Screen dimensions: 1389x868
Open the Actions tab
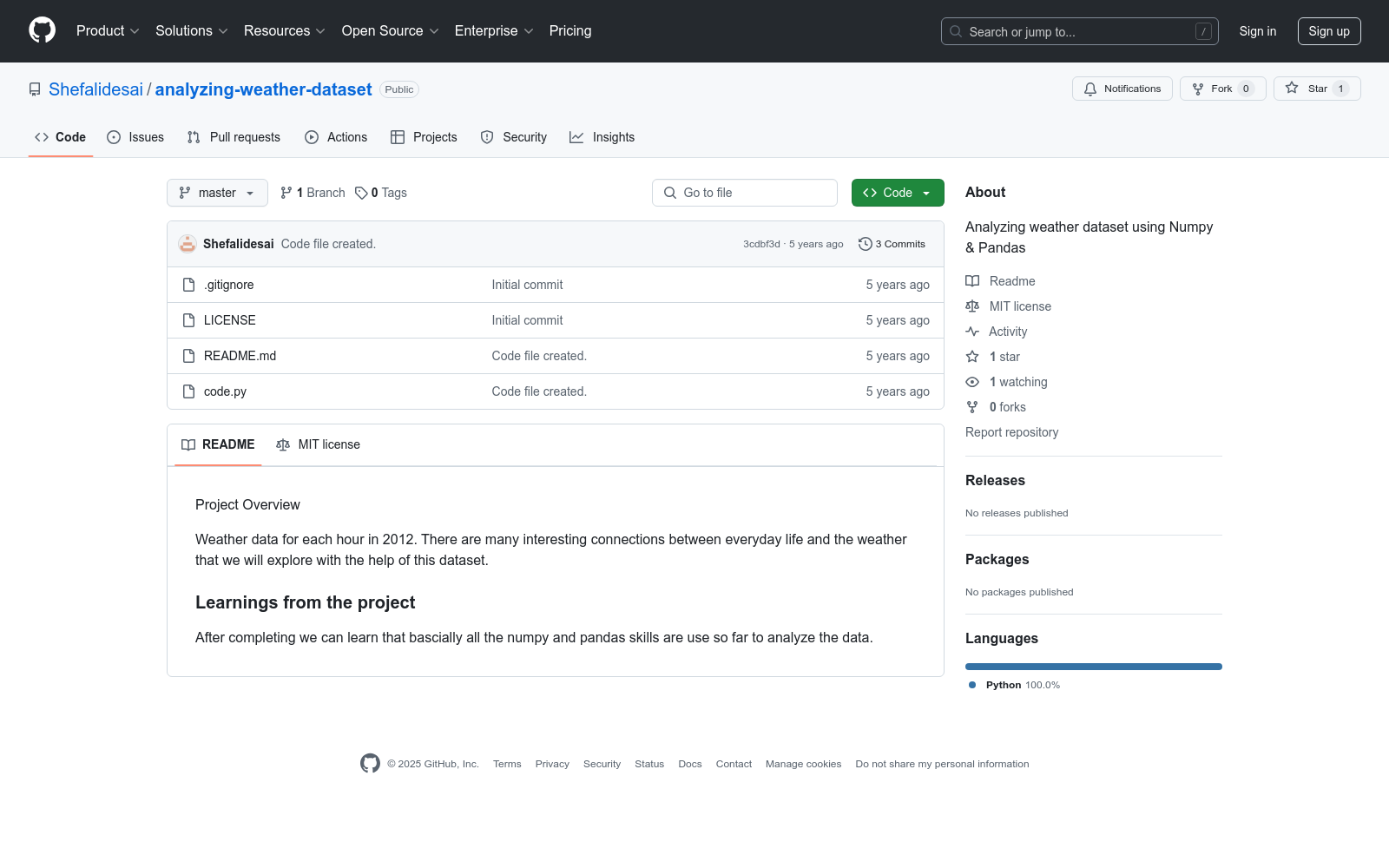pyautogui.click(x=336, y=137)
